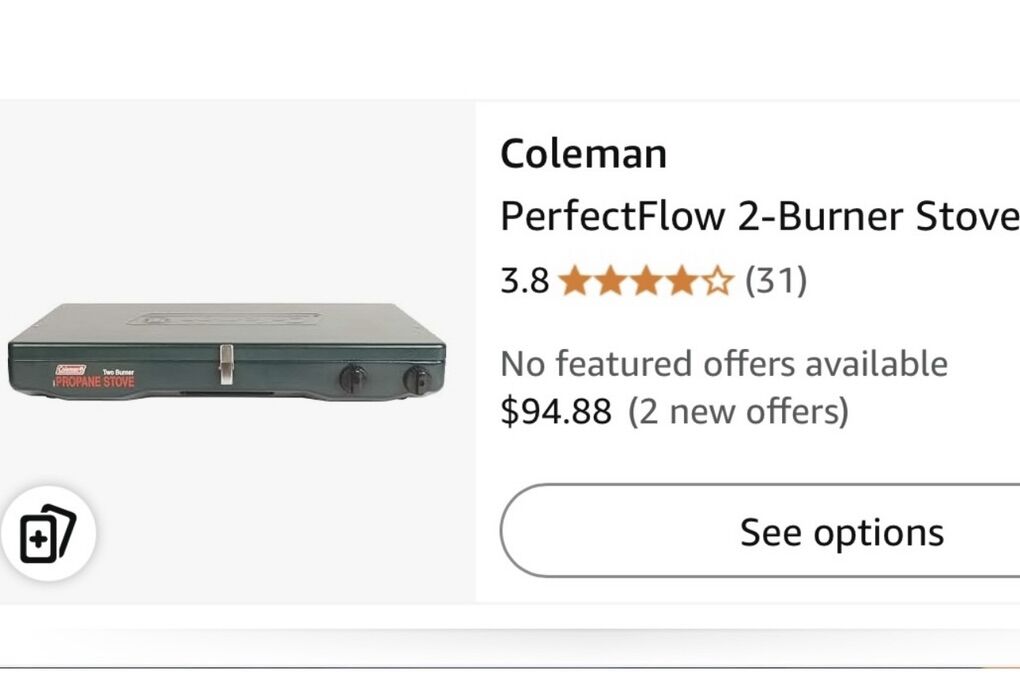
Task: Click the fourth rating star
Action: click(x=682, y=282)
